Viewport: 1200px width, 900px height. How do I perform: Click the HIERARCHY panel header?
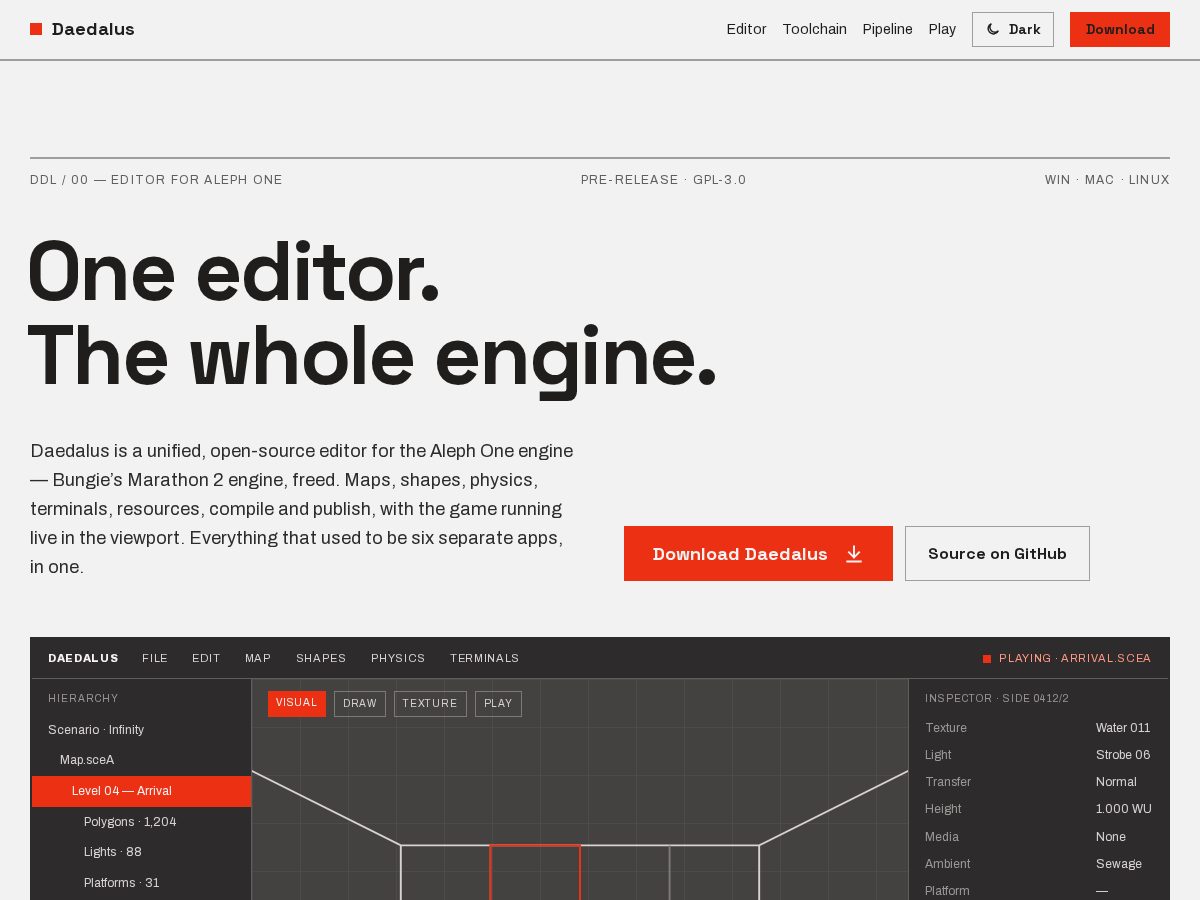83,698
